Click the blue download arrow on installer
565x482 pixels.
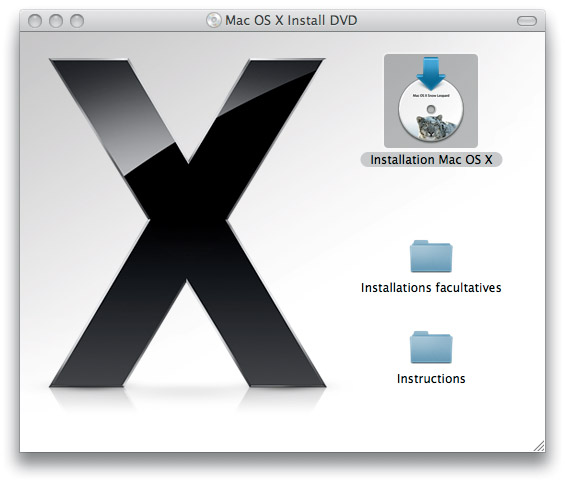431,73
